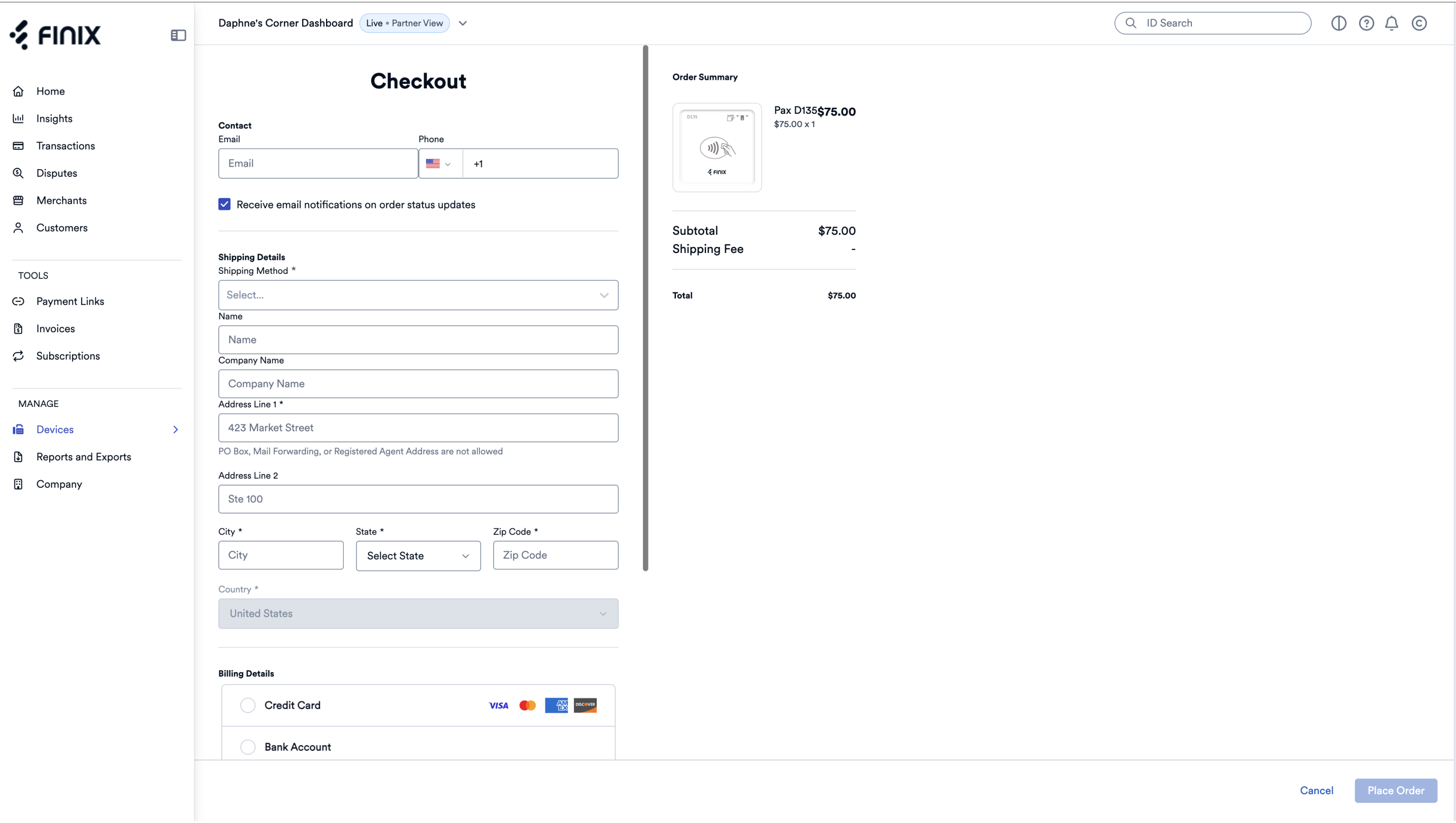Image resolution: width=1456 pixels, height=823 pixels.
Task: Click the Subscriptions refresh icon
Action: point(18,356)
